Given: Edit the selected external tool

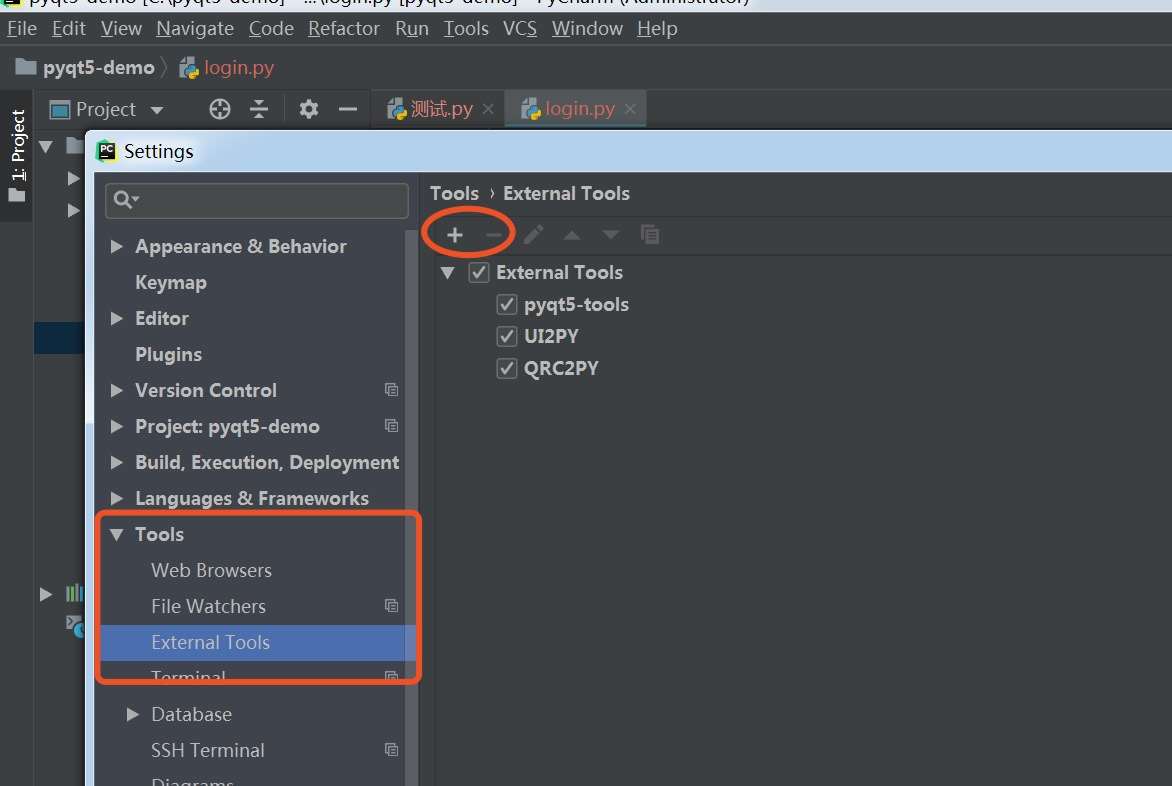Looking at the screenshot, I should [x=533, y=234].
